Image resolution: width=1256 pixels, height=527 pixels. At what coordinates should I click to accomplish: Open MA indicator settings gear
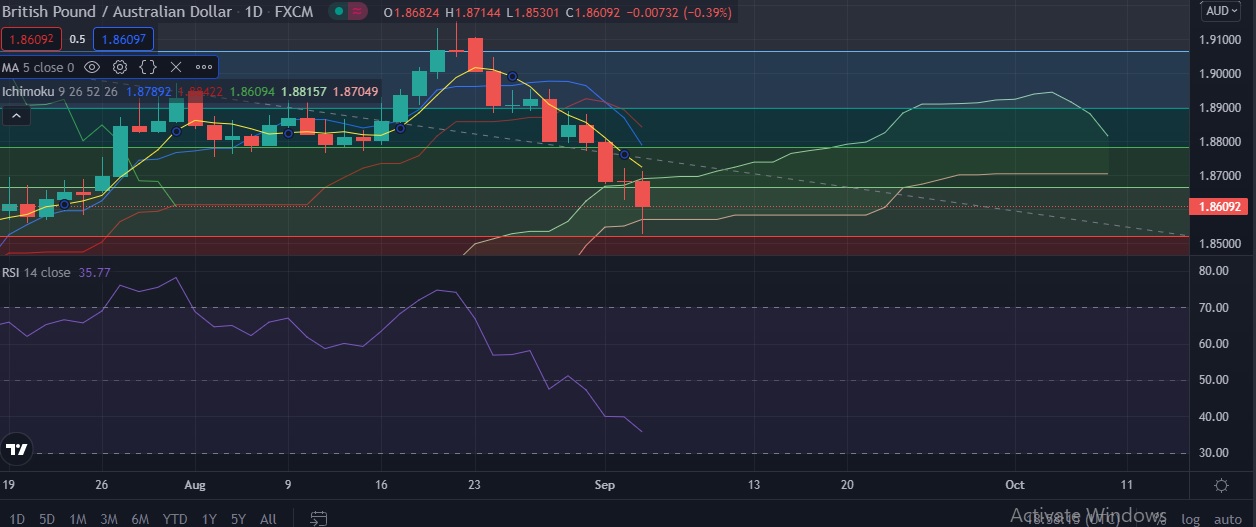[x=120, y=67]
